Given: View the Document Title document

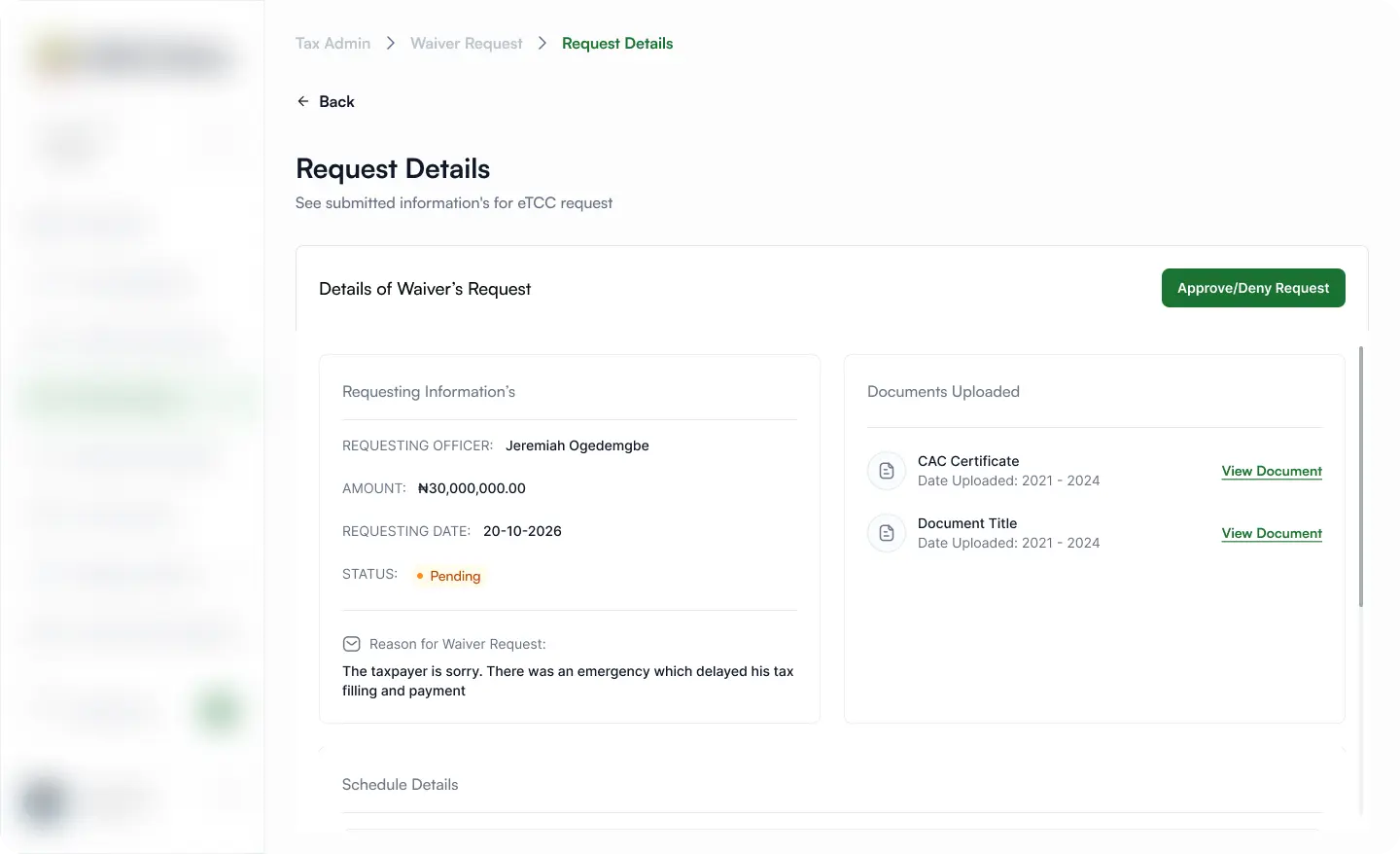Looking at the screenshot, I should pos(1272,533).
